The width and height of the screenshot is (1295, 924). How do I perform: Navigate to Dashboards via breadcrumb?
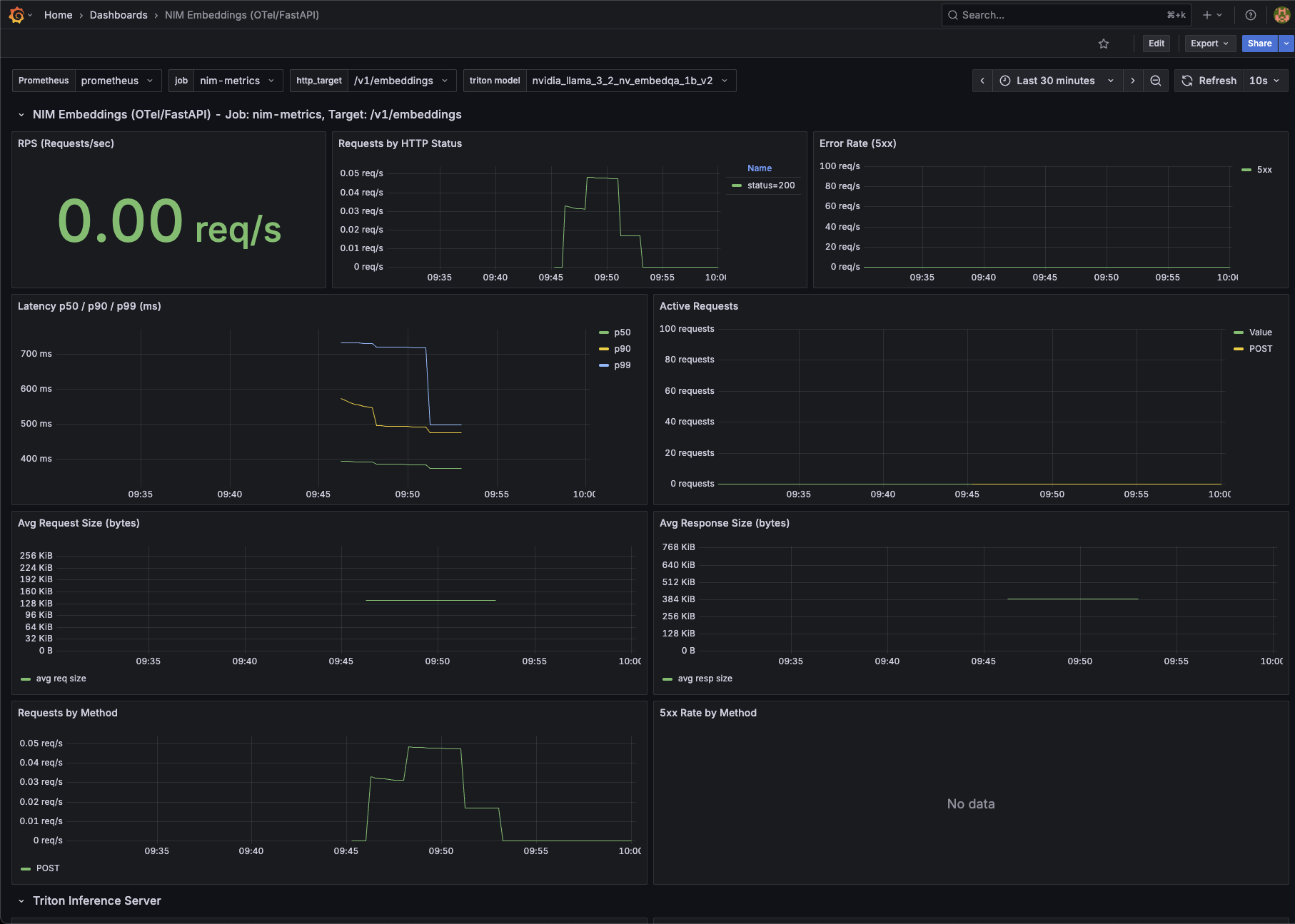pos(119,14)
